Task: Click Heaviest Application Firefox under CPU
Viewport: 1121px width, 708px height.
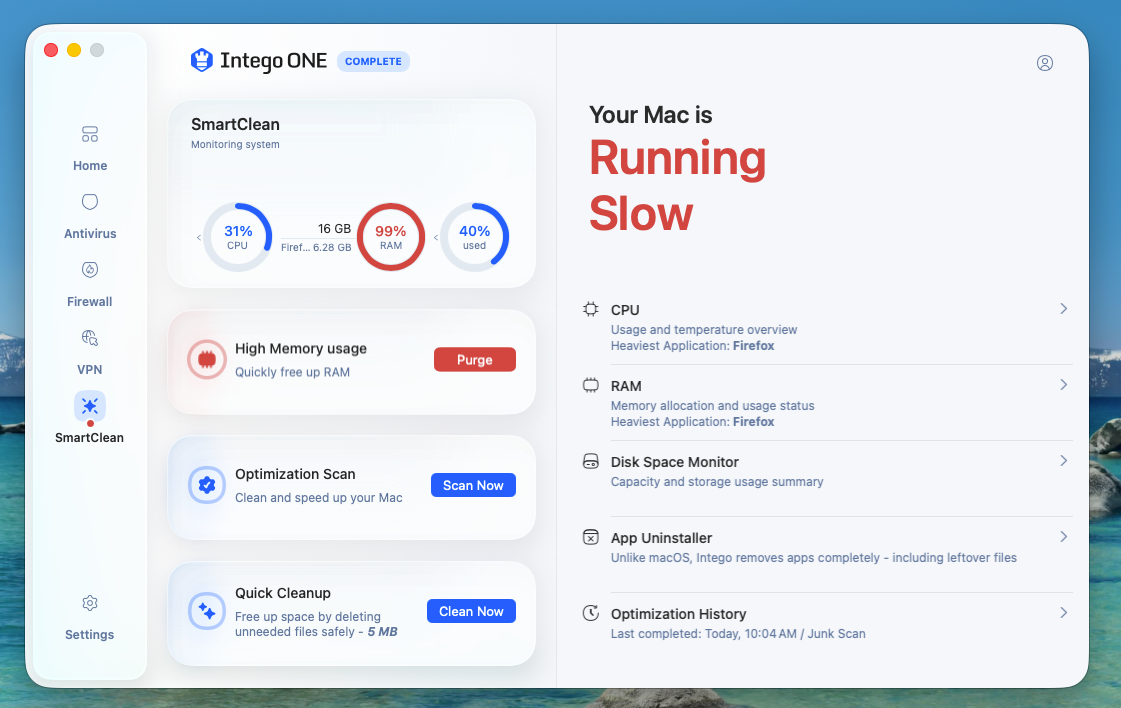Action: coord(692,345)
